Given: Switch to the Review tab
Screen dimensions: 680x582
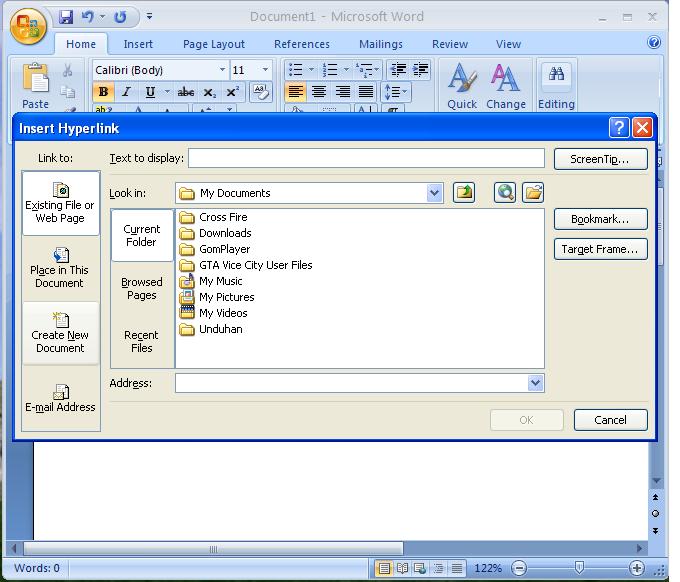Looking at the screenshot, I should pyautogui.click(x=450, y=44).
